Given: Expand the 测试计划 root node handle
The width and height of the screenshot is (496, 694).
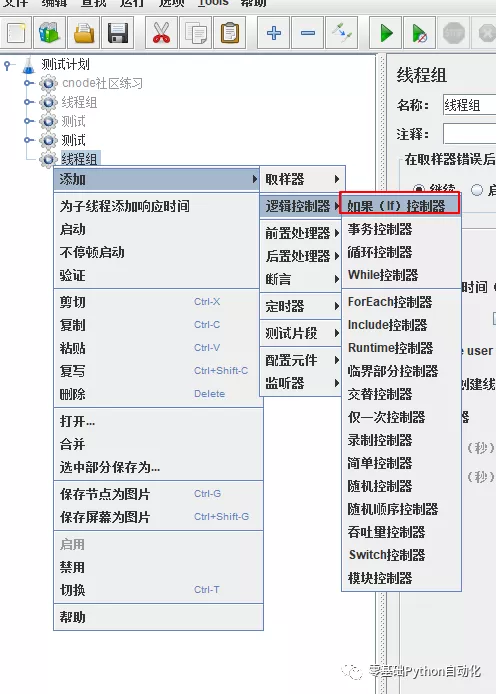Looking at the screenshot, I should (x=7, y=66).
